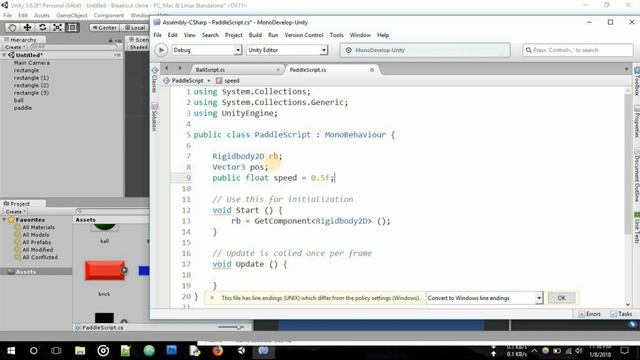Navigate forward with the right arrow in MonoDevelop

point(180,68)
